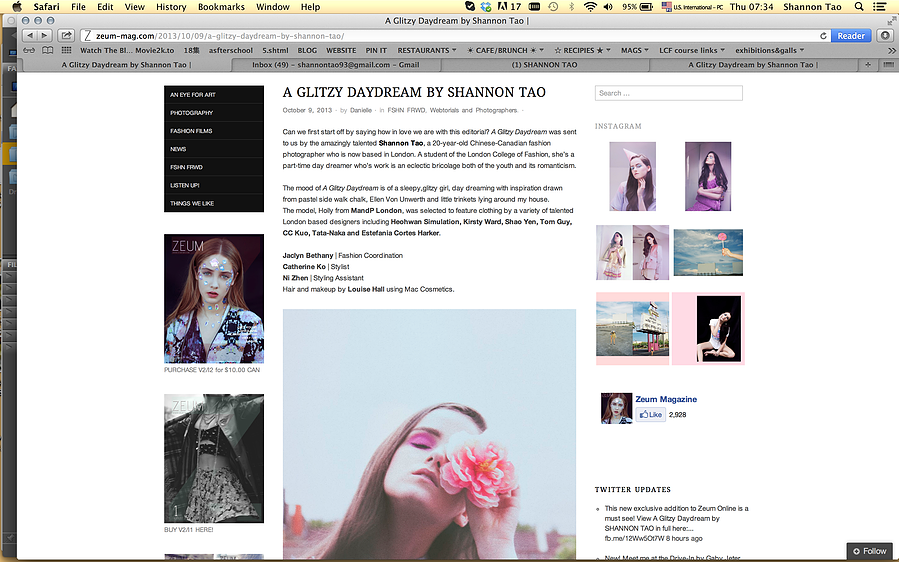This screenshot has width=899, height=562.
Task: Open NEWS sidebar link
Action: 214,149
